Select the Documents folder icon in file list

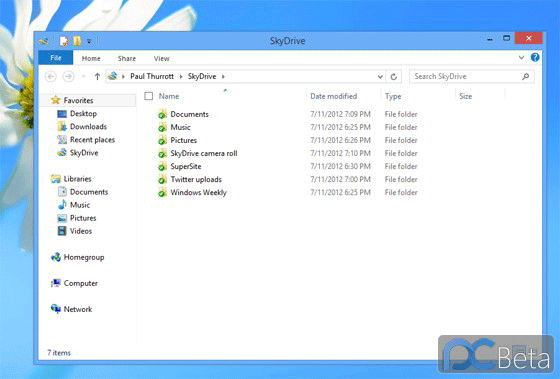click(162, 114)
